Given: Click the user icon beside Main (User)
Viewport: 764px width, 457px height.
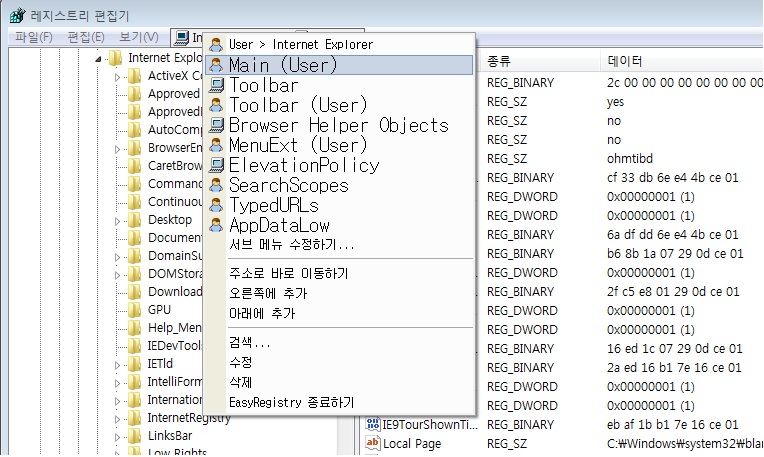Looking at the screenshot, I should (216, 65).
